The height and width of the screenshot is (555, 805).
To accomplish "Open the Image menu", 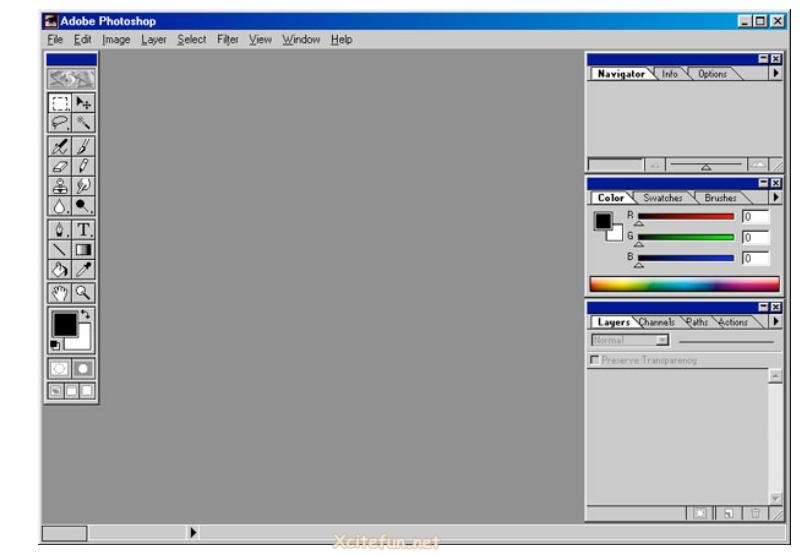I will pos(116,40).
